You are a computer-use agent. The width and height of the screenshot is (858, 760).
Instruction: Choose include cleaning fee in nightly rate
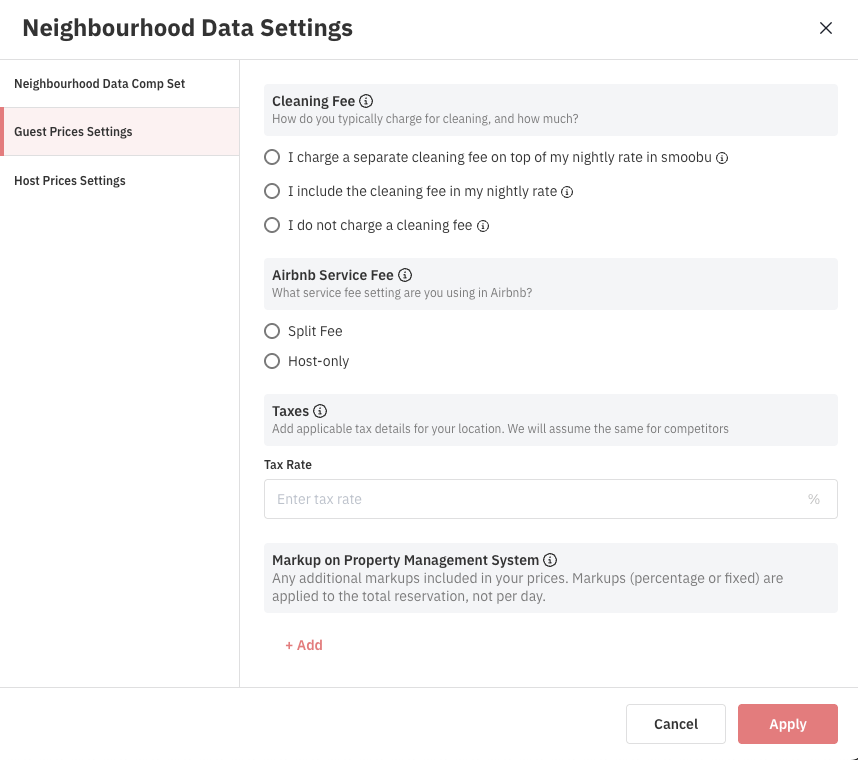point(272,192)
